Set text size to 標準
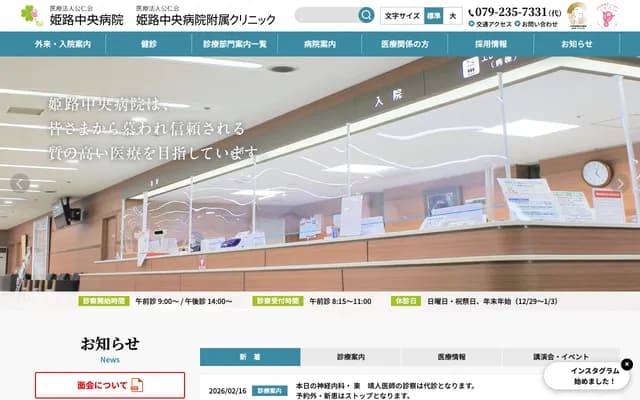Viewport: 640px width, 400px height. (433, 16)
